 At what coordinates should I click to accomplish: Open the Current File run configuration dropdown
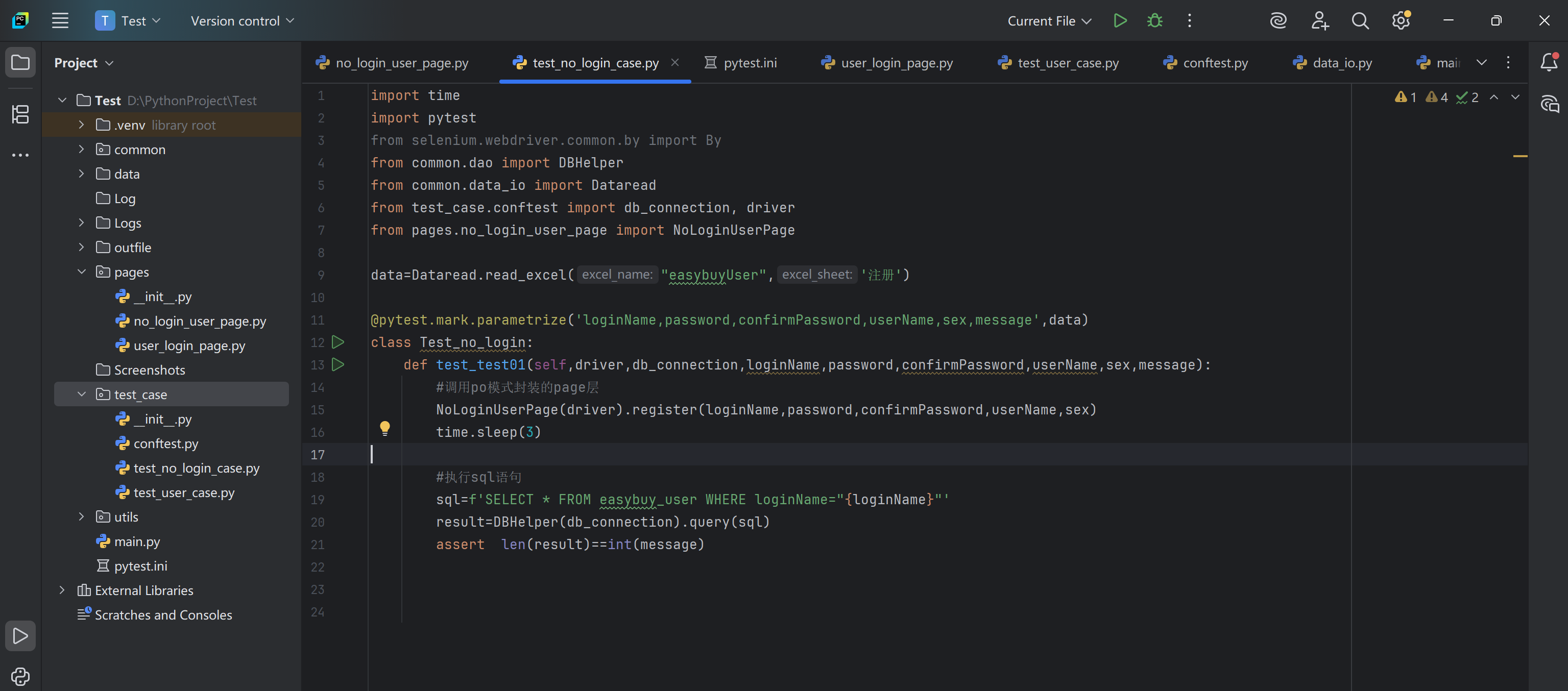point(1049,21)
